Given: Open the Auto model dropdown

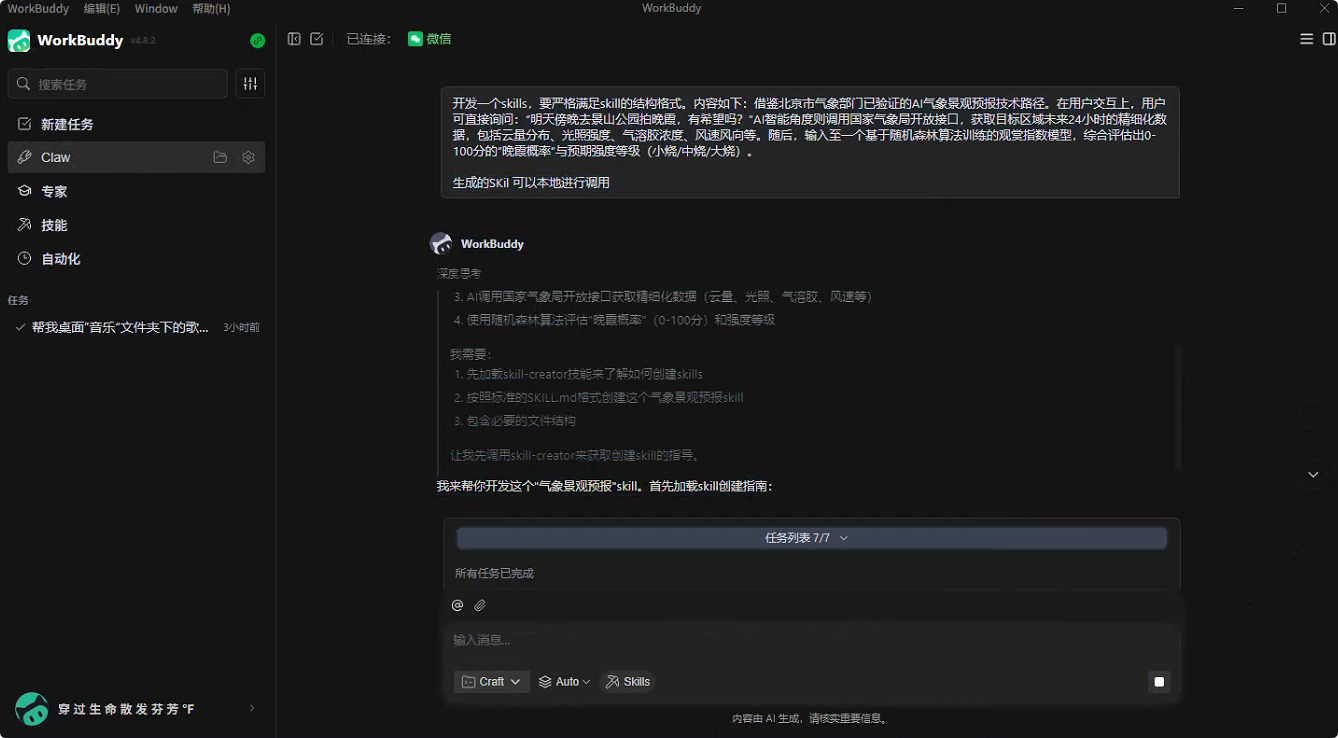Looking at the screenshot, I should (565, 682).
